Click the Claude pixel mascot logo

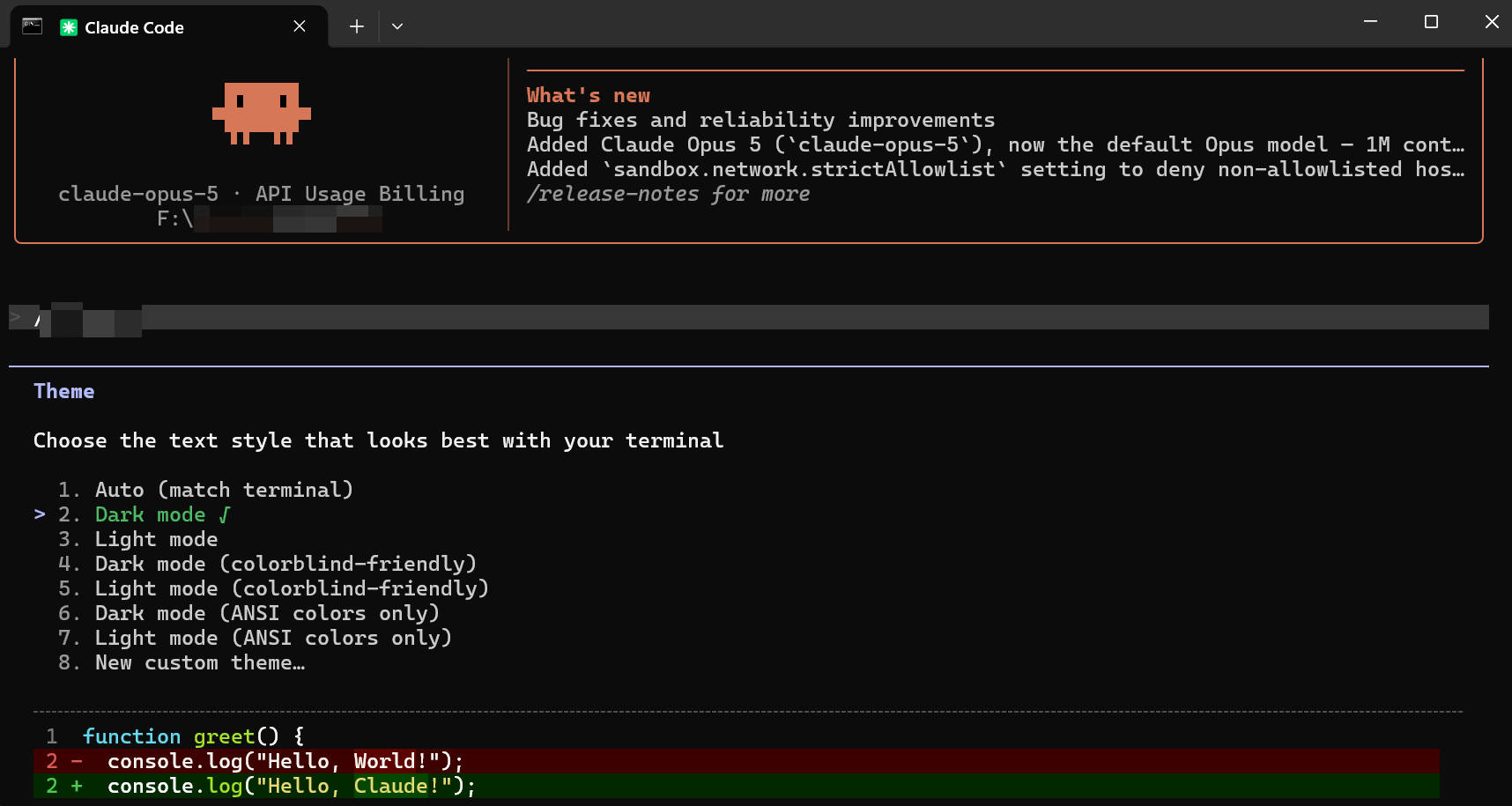click(262, 113)
